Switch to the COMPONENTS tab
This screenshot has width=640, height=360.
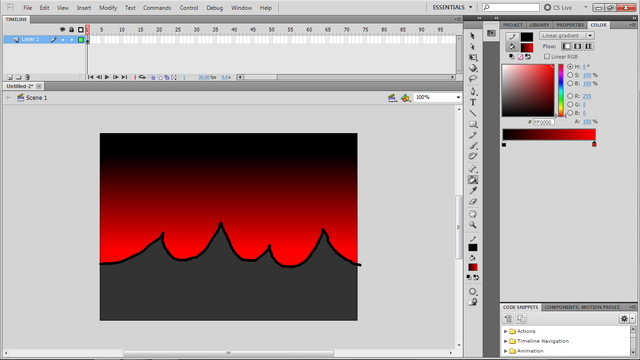561,307
